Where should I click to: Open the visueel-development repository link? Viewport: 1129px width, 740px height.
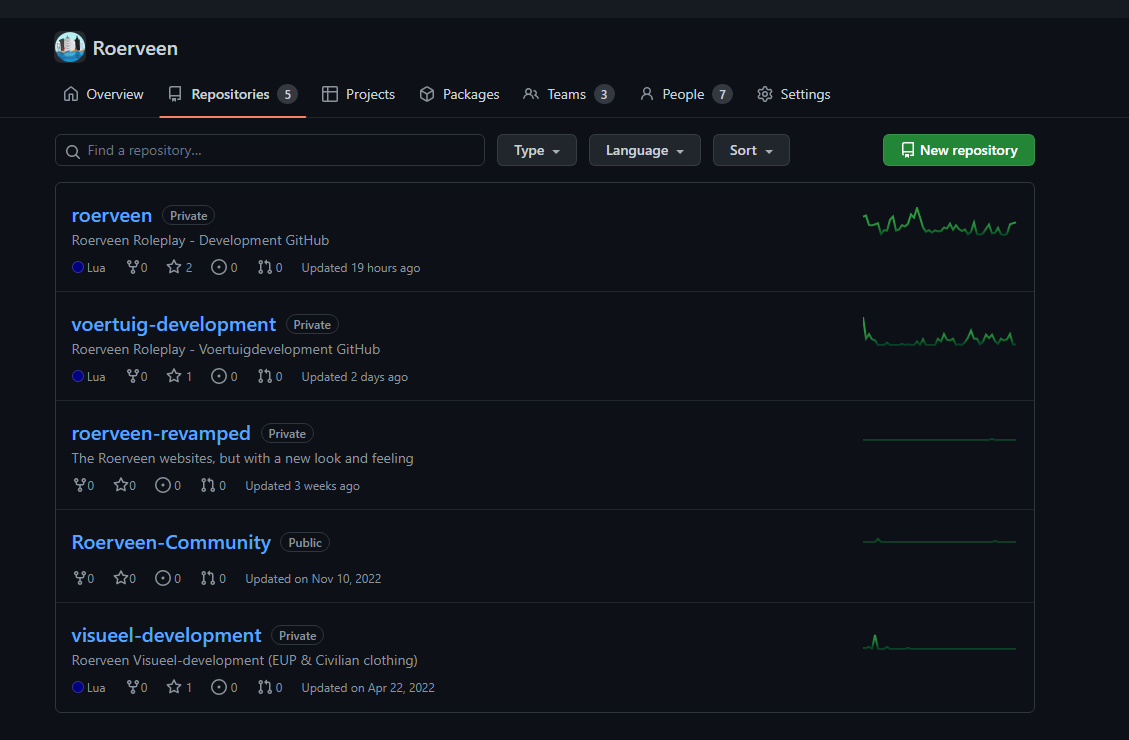166,635
